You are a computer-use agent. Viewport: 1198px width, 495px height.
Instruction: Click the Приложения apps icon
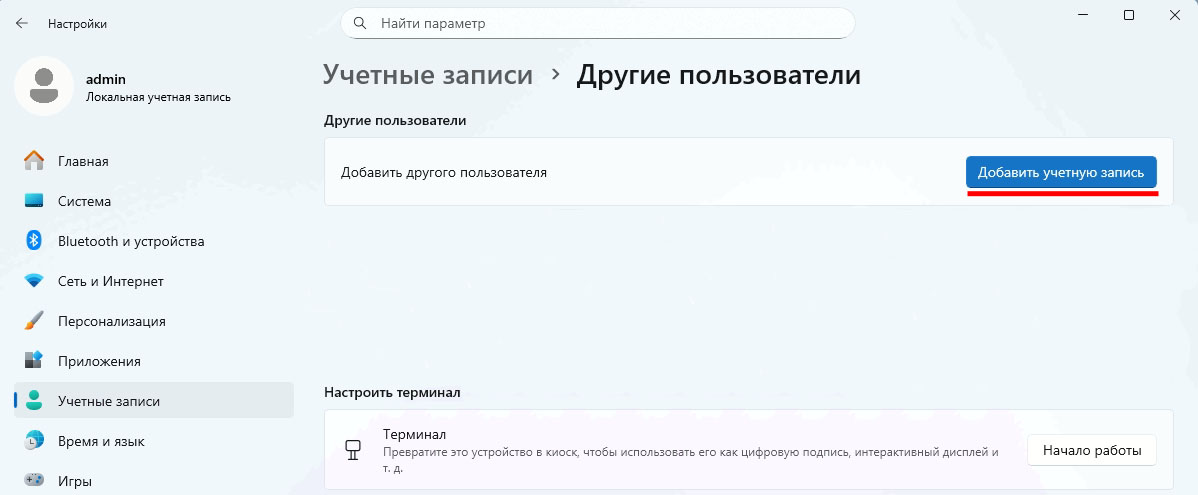point(34,361)
